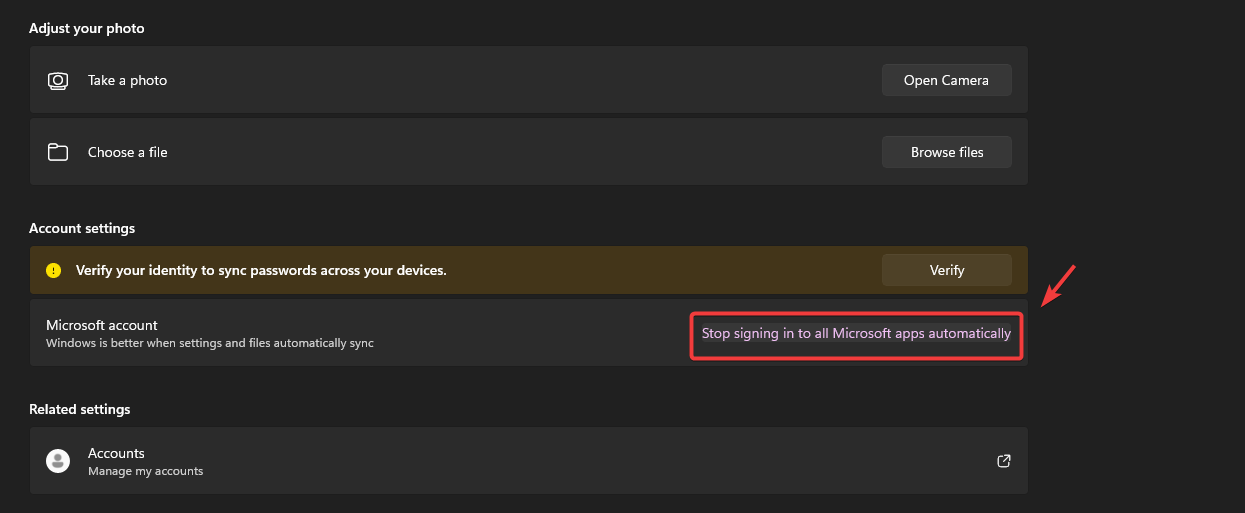Select the Take a photo label
The height and width of the screenshot is (513, 1245).
coord(127,80)
